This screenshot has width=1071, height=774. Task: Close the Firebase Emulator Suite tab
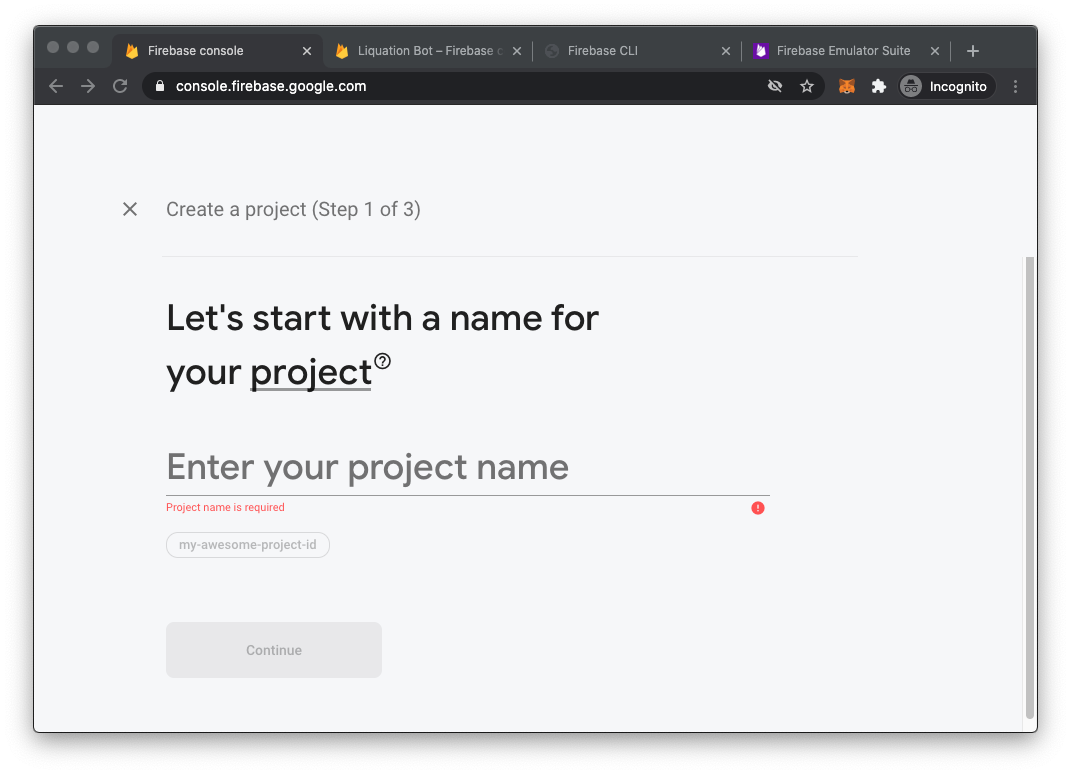point(935,51)
